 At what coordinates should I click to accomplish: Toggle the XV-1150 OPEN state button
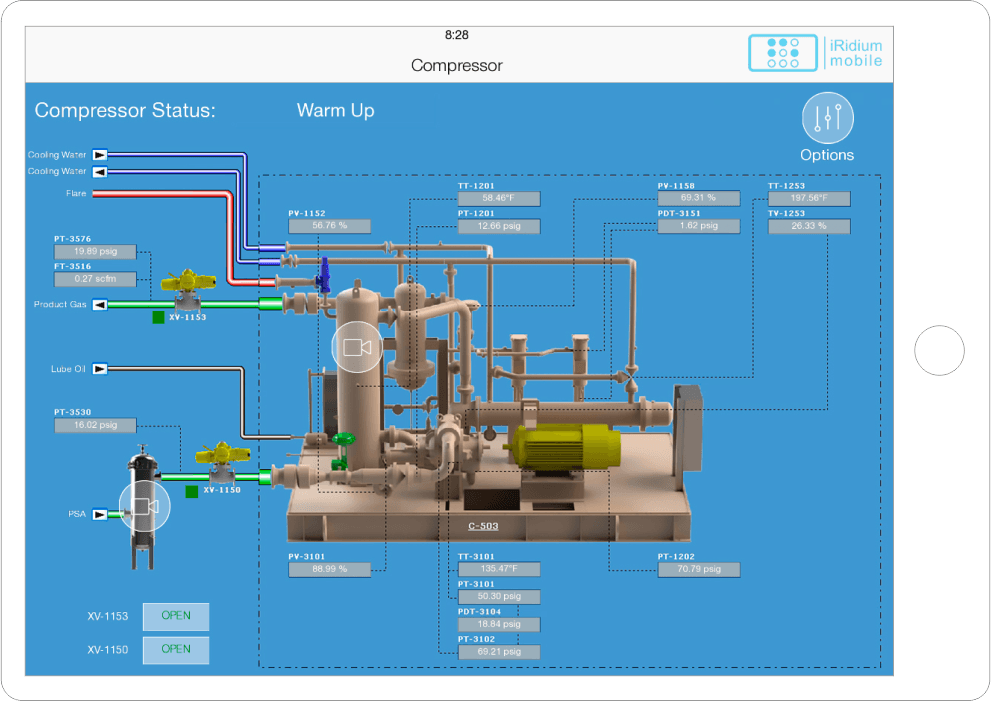pos(176,650)
